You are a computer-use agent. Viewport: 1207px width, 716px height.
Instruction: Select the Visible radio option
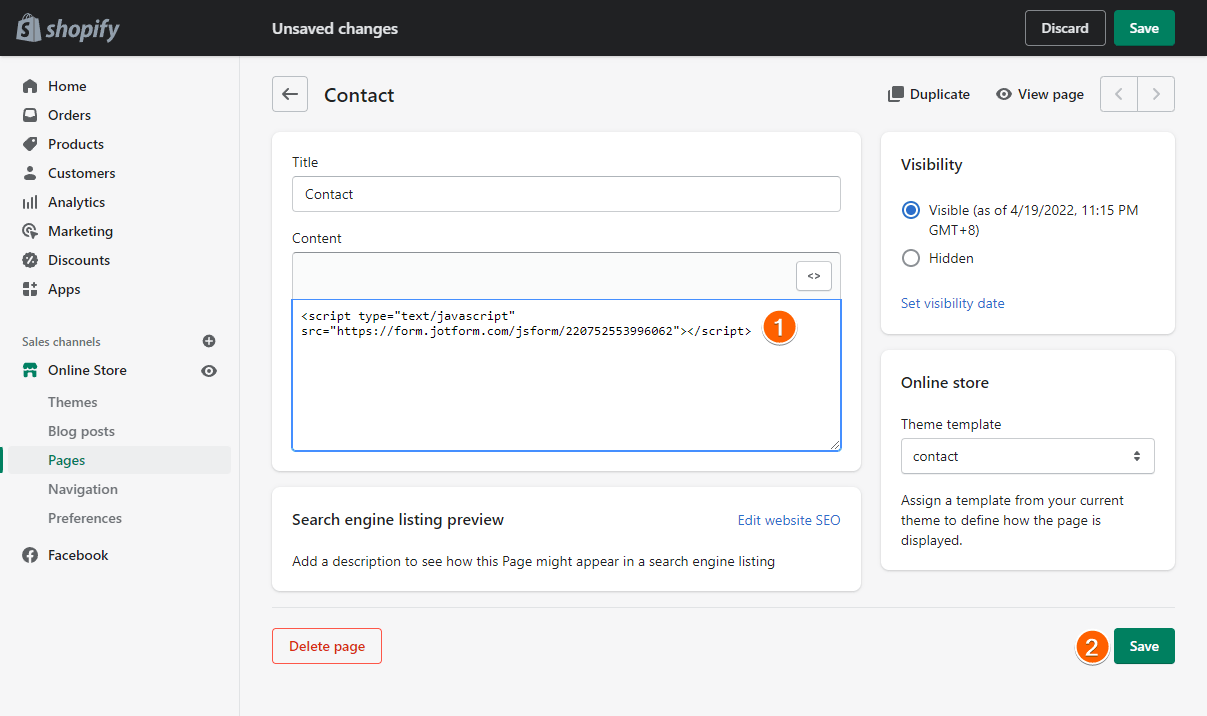point(911,211)
